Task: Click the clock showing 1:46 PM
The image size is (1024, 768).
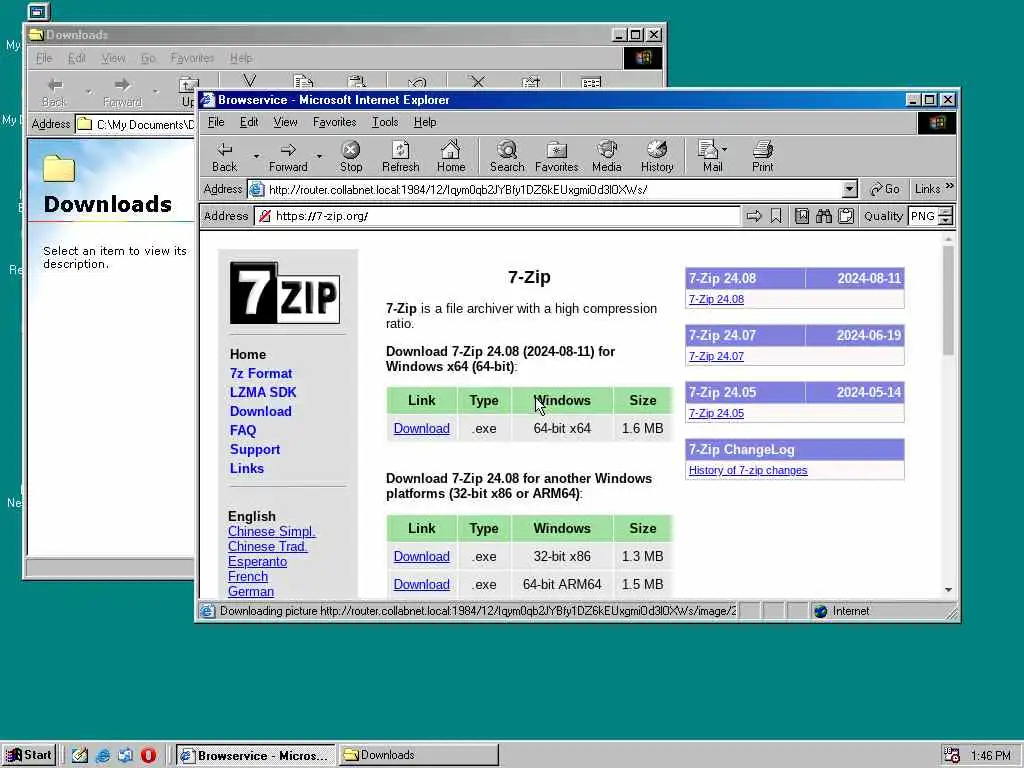Action: click(990, 756)
